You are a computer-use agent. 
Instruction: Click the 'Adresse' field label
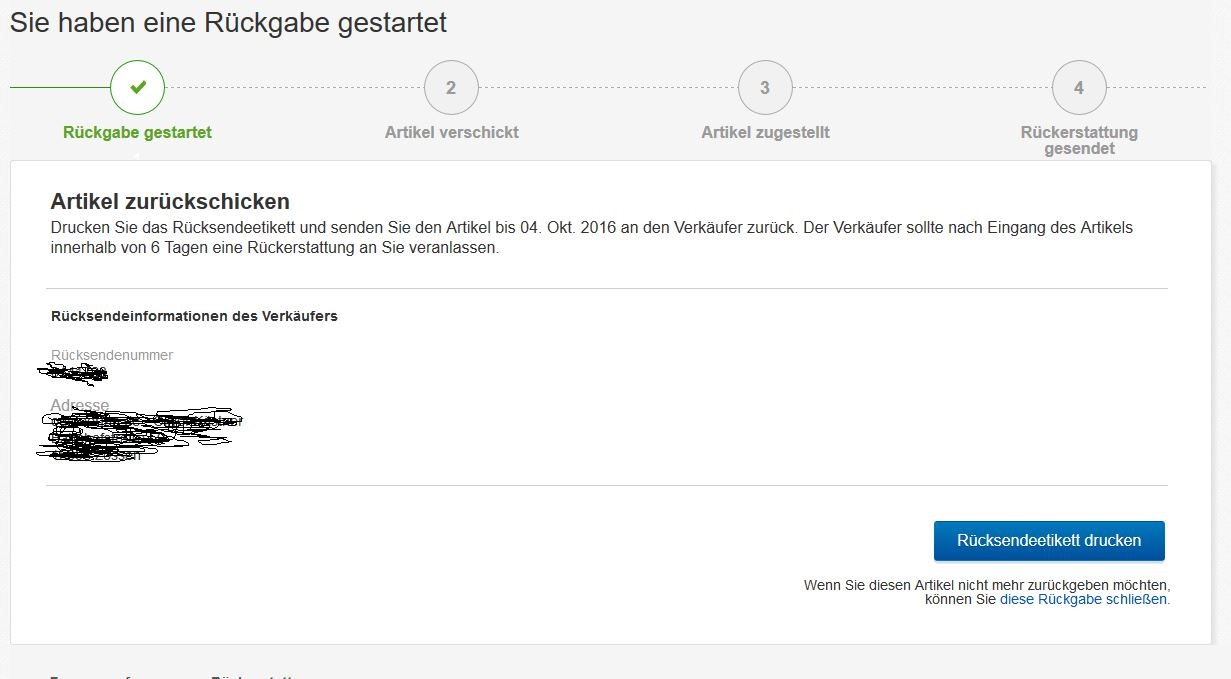tap(80, 405)
